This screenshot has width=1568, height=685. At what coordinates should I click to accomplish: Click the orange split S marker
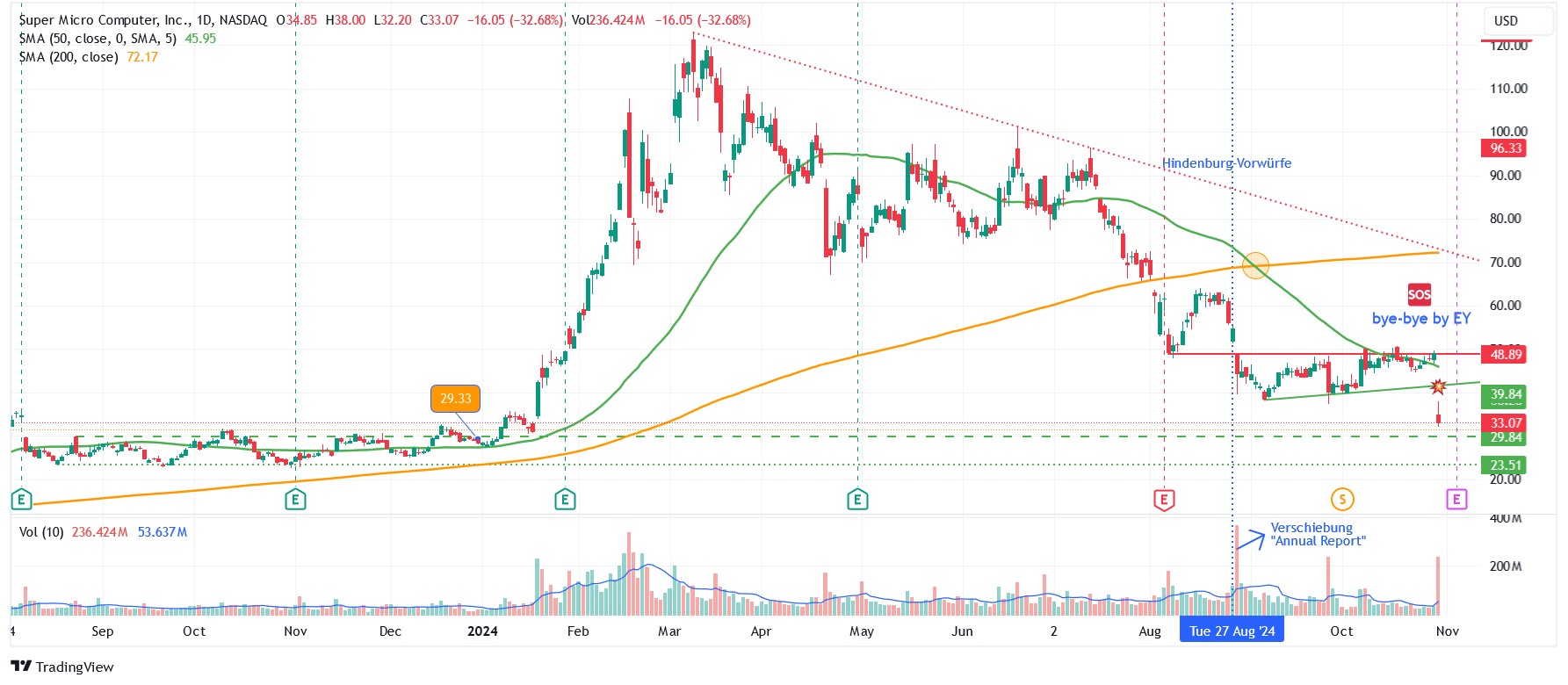tap(1341, 500)
